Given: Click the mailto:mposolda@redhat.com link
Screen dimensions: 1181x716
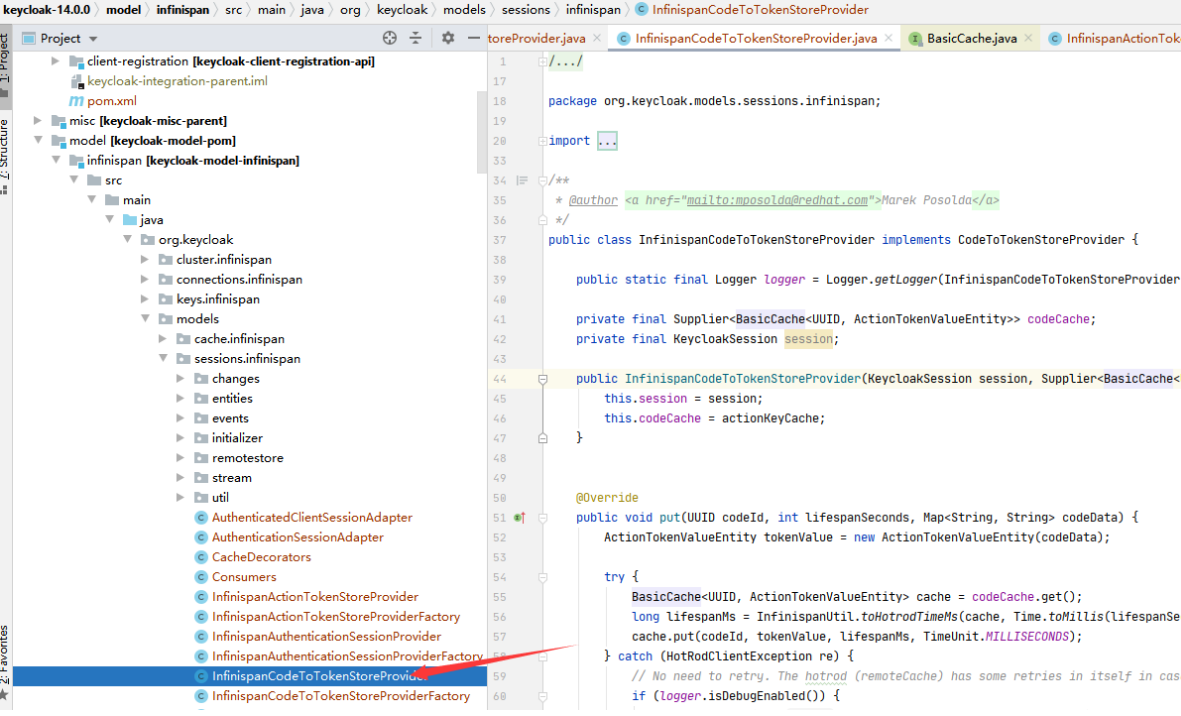Looking at the screenshot, I should pyautogui.click(x=777, y=200).
